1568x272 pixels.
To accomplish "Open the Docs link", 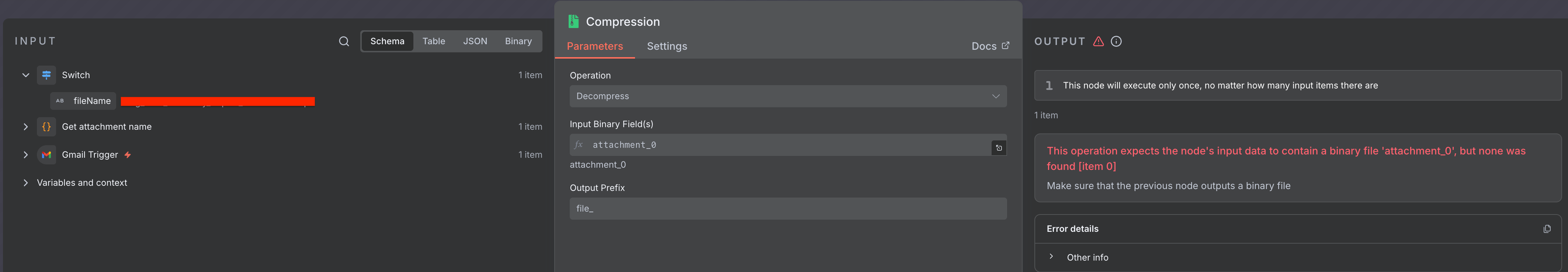I will pyautogui.click(x=991, y=46).
